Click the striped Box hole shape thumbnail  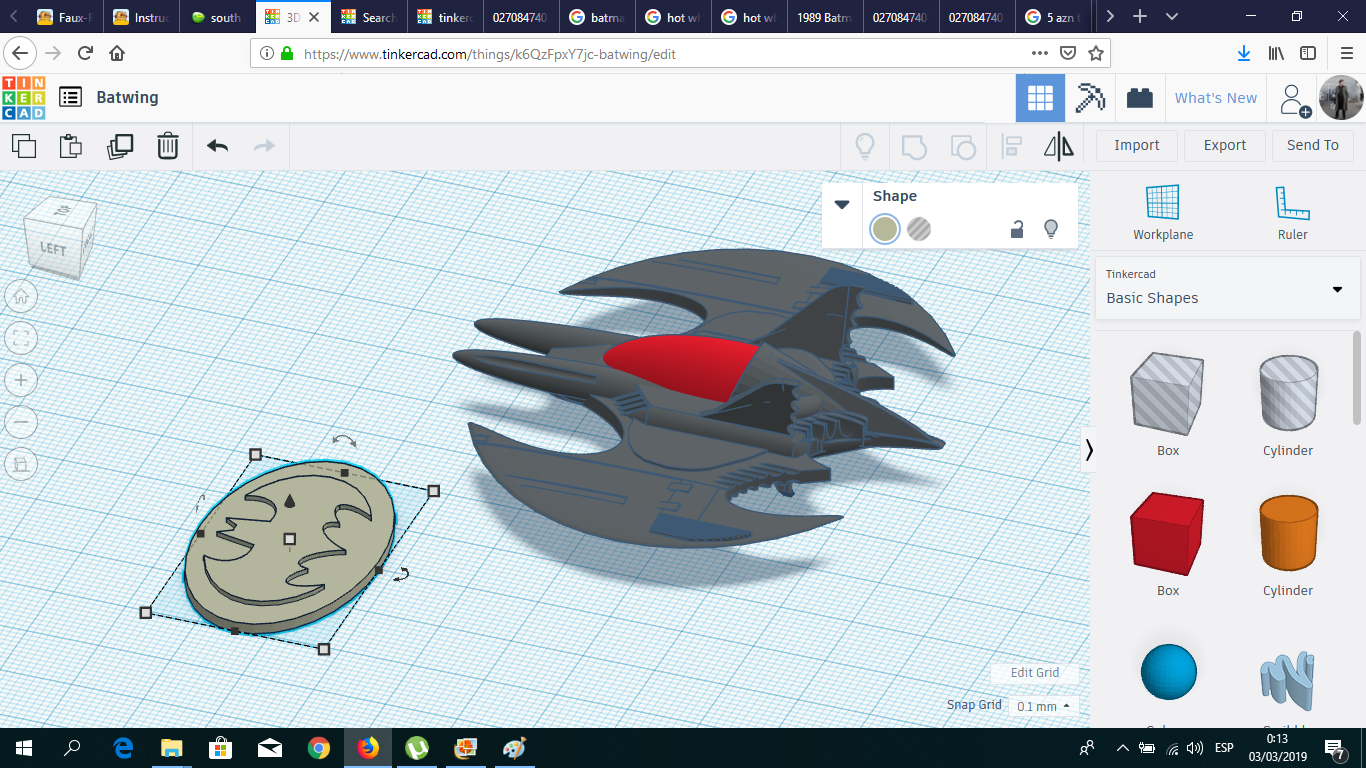point(1167,395)
